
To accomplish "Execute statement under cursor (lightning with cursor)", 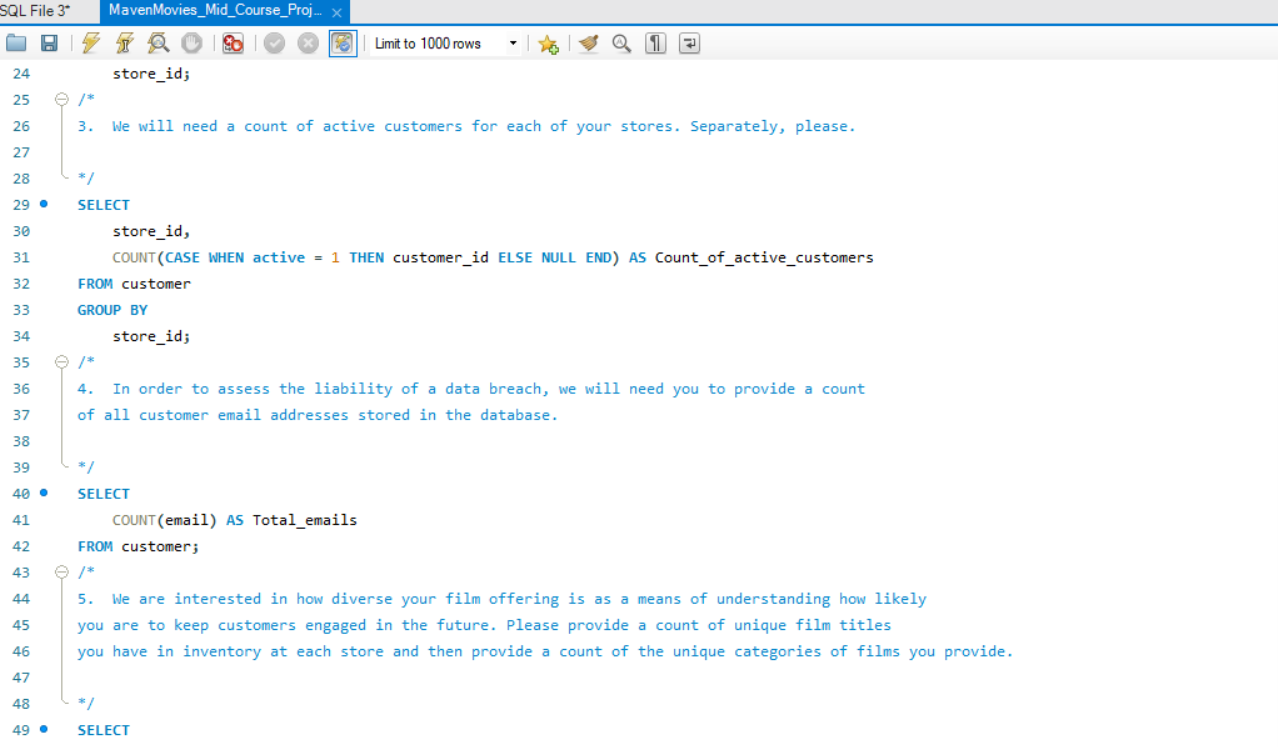I will click(x=124, y=43).
